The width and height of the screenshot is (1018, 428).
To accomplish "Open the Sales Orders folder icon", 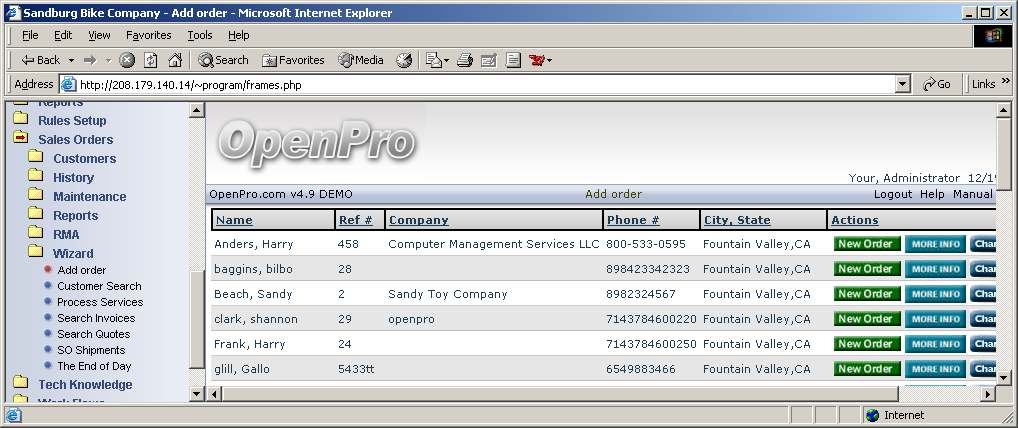I will (20, 139).
